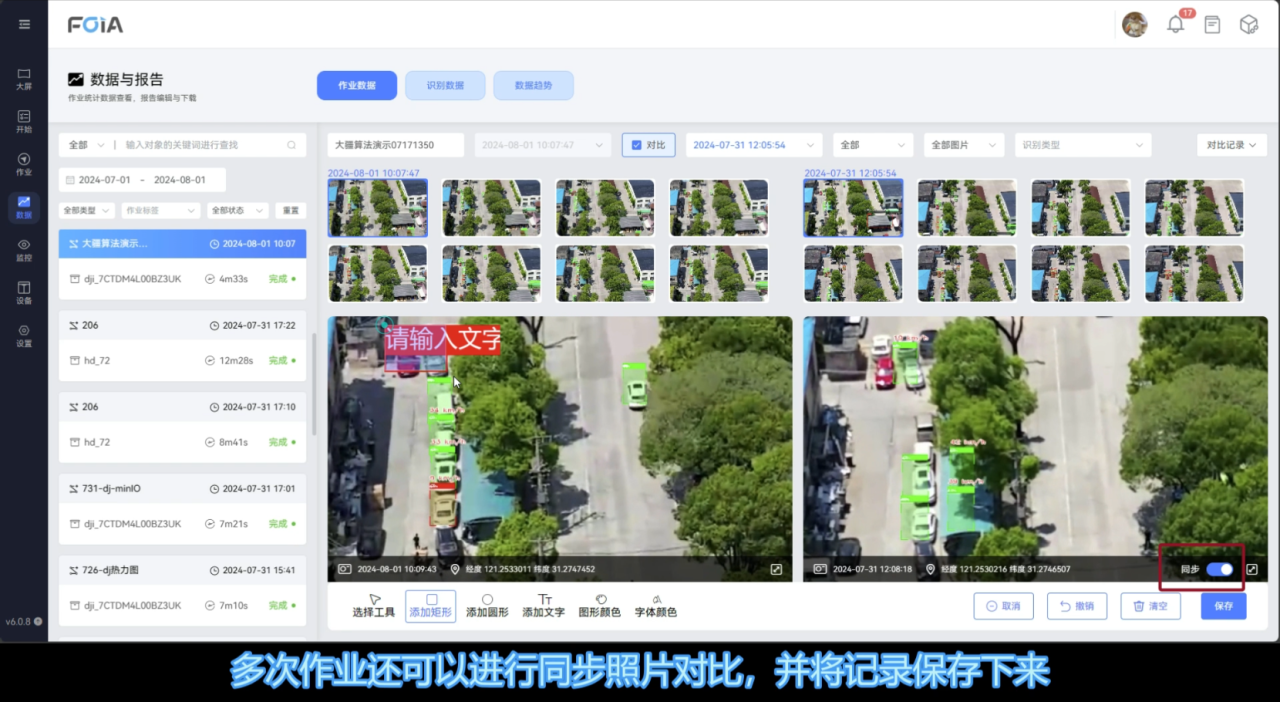Click the hamburger menu icon at top-left
Image resolution: width=1280 pixels, height=702 pixels.
tap(24, 24)
